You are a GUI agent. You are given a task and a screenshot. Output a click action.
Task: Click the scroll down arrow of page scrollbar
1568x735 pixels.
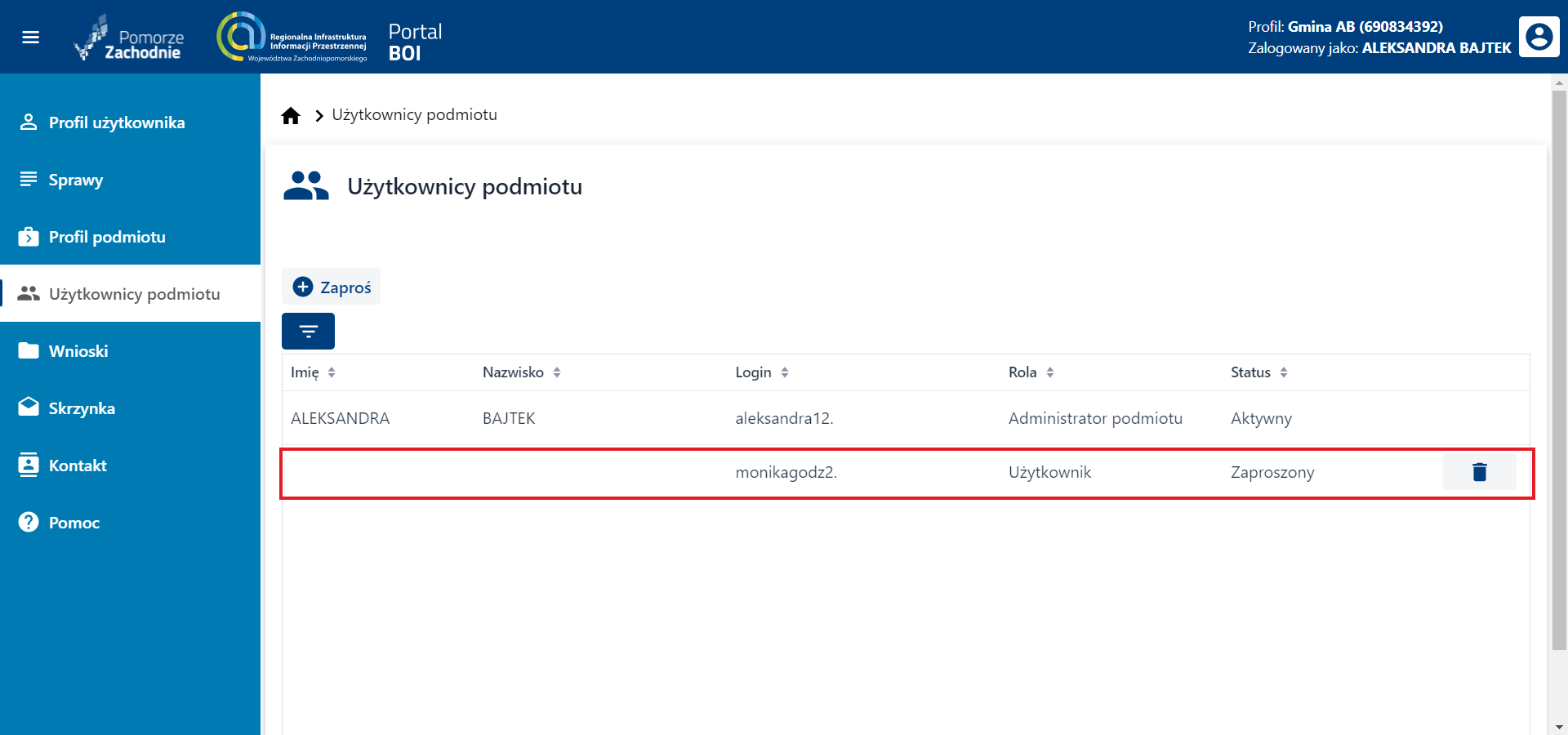pyautogui.click(x=1559, y=726)
